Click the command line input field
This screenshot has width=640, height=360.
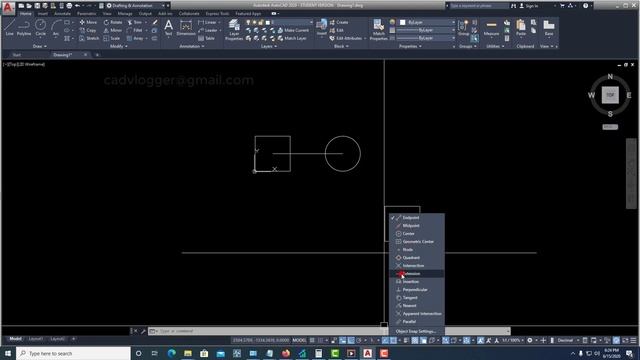pos(329,331)
